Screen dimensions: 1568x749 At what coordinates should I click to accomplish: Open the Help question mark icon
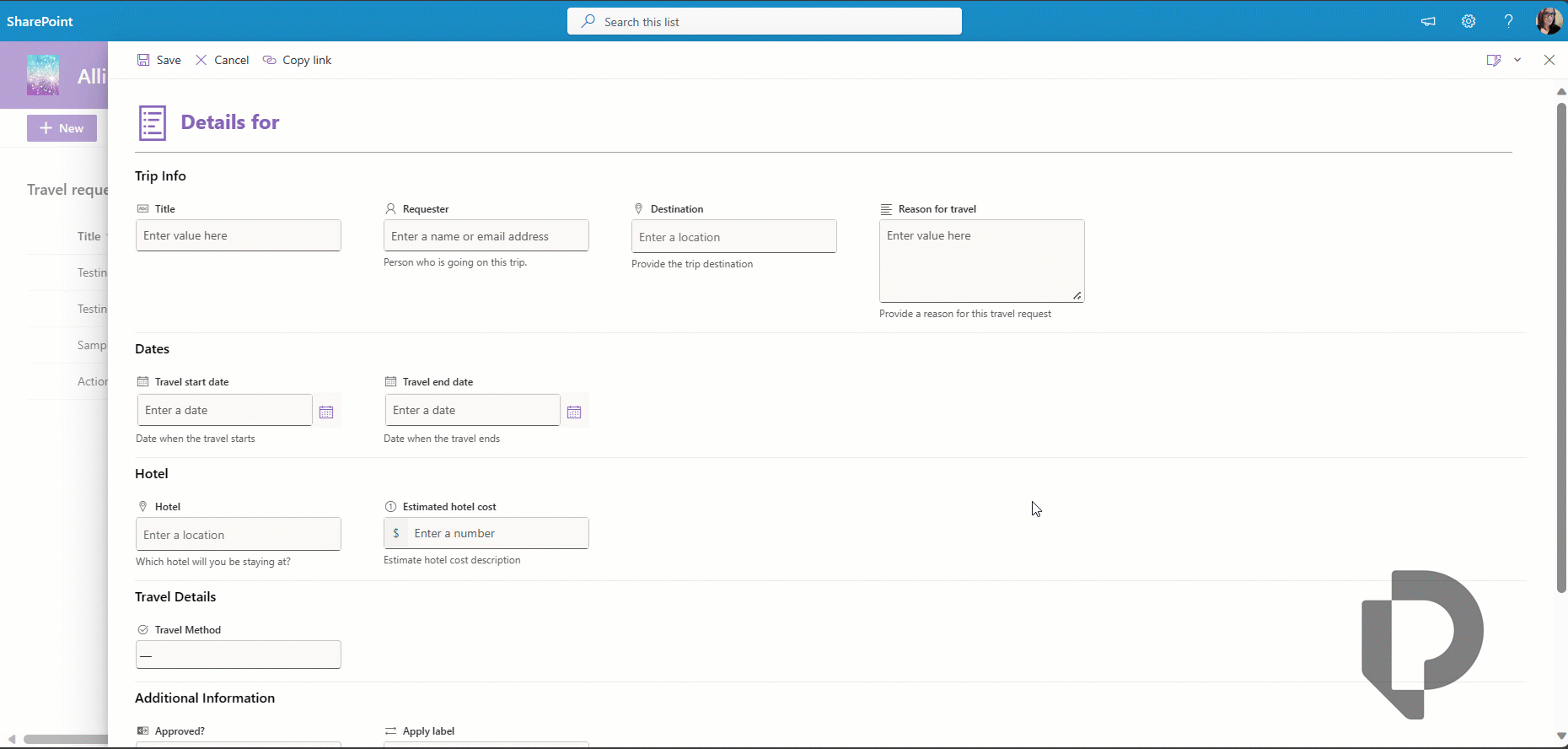tap(1508, 21)
